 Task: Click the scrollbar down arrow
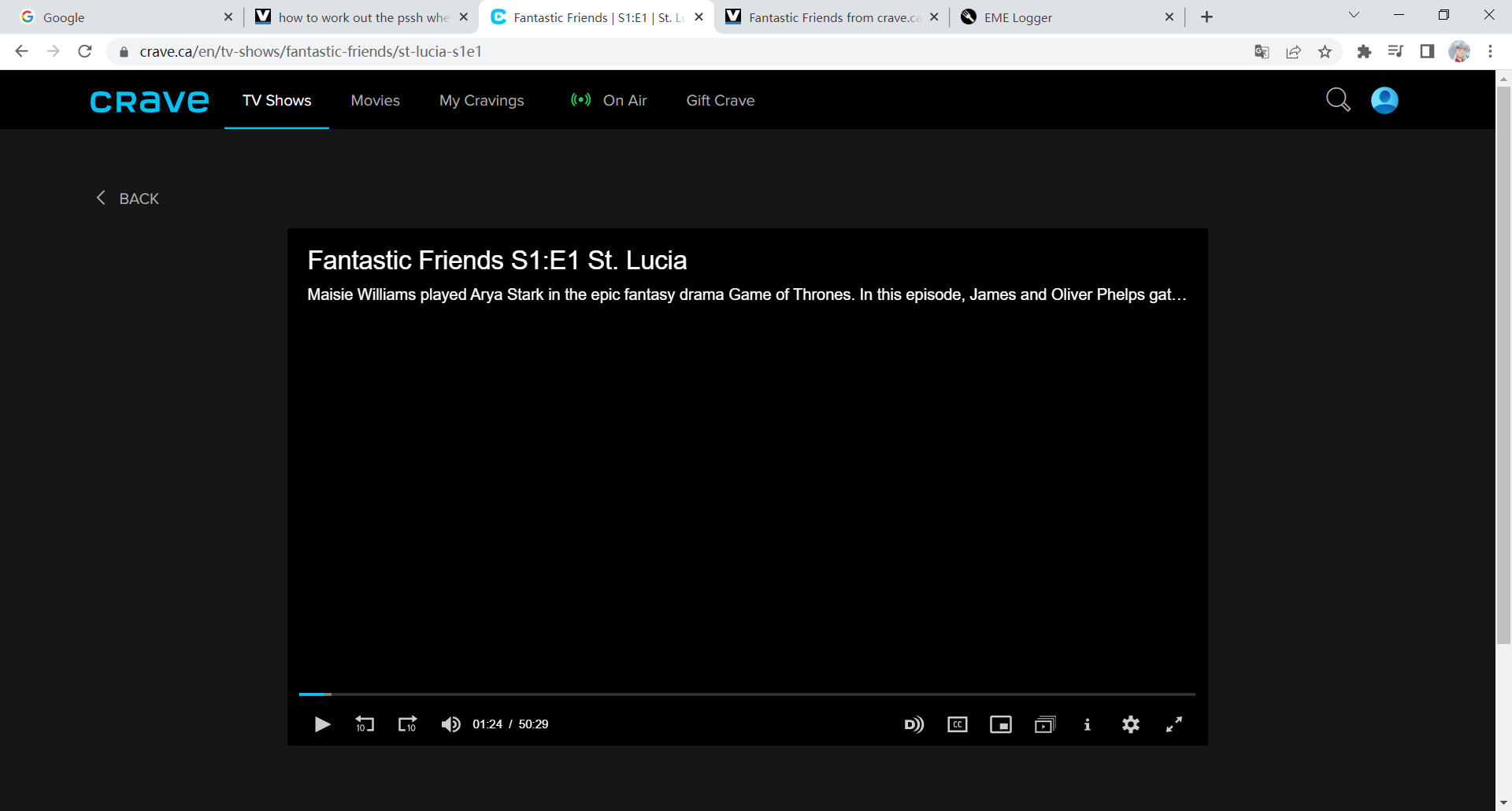pos(1503,803)
